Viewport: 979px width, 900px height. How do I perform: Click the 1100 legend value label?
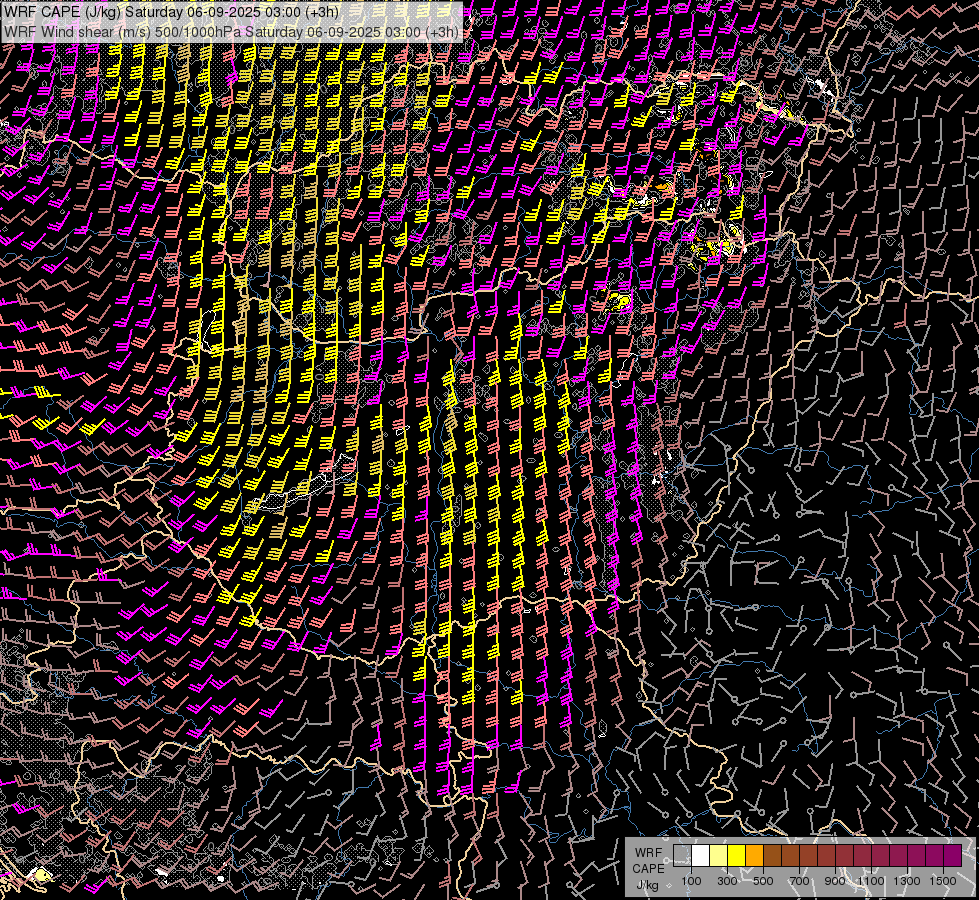point(870,881)
